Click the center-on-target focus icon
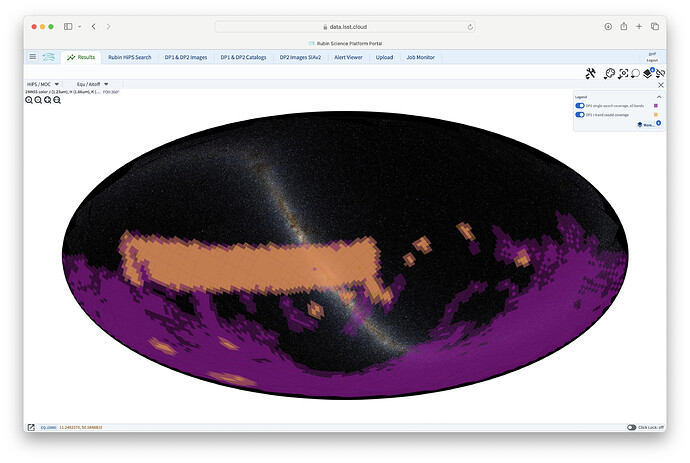This screenshot has width=690, height=463. pos(623,73)
